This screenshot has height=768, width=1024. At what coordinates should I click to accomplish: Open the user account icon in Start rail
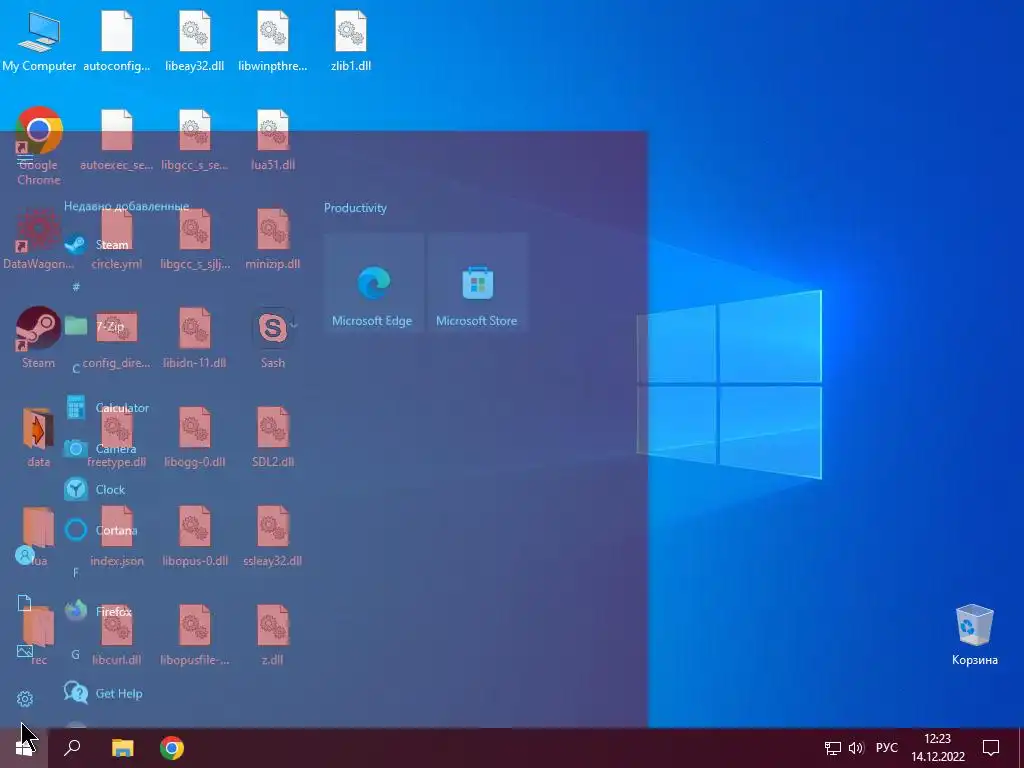coord(25,556)
